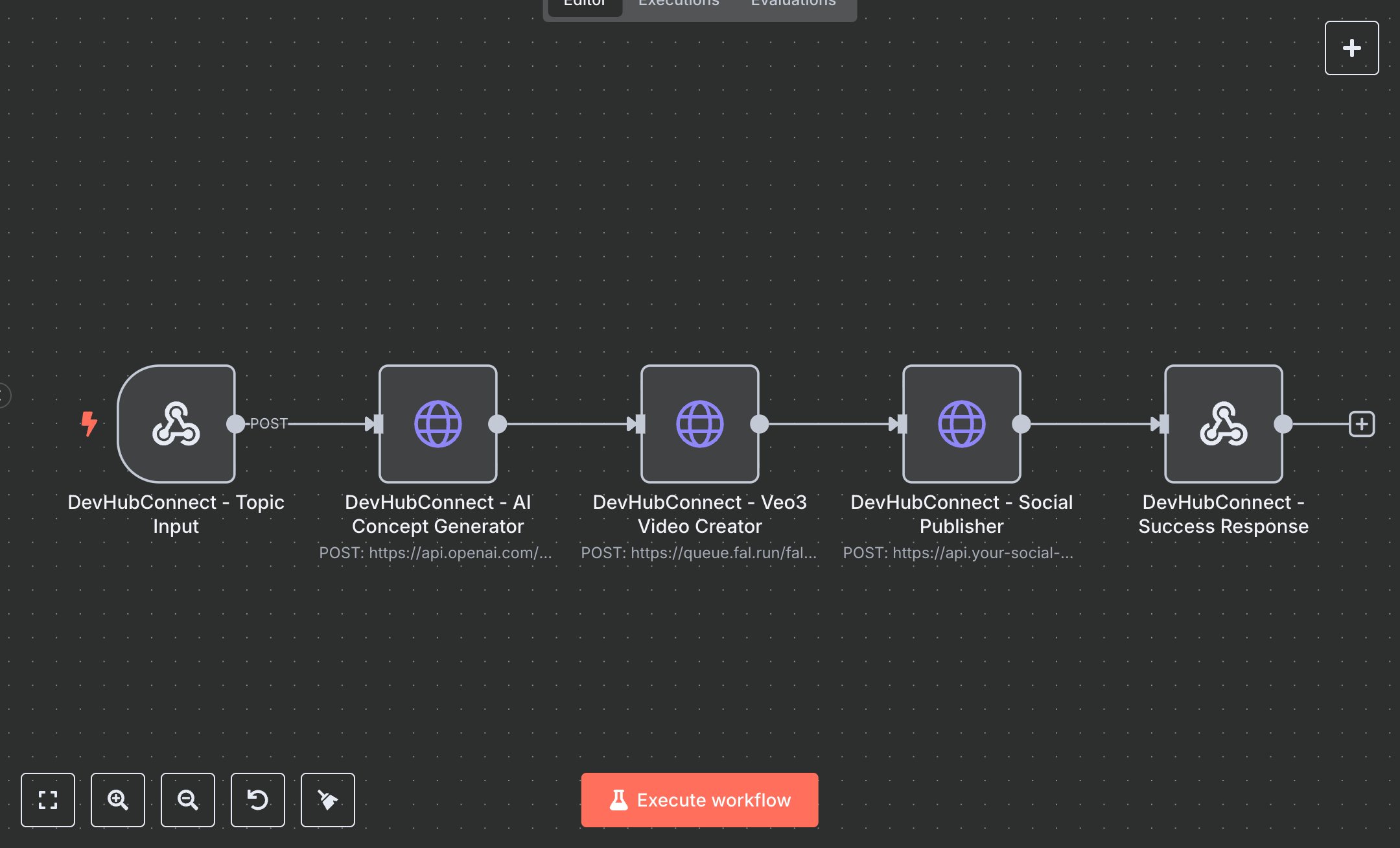Image resolution: width=1400 pixels, height=848 pixels.
Task: Click the output connector dot of Social Publisher
Action: [x=1022, y=424]
